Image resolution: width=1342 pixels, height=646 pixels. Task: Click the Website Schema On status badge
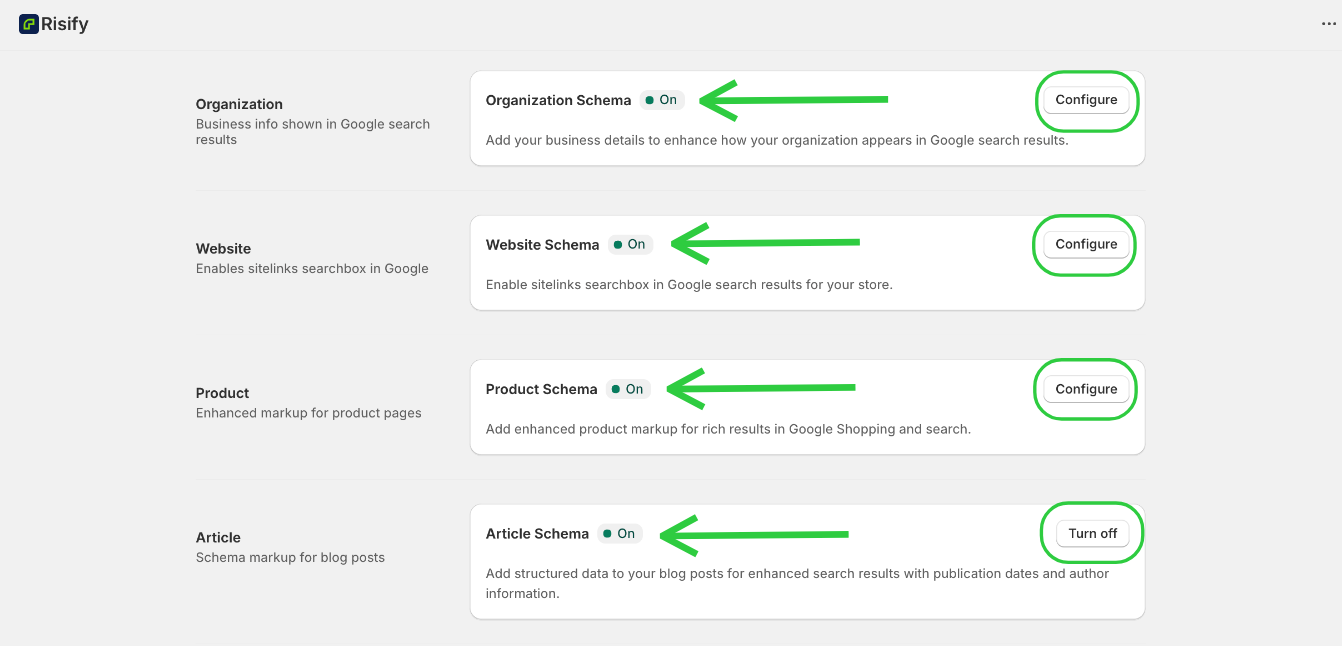click(630, 245)
